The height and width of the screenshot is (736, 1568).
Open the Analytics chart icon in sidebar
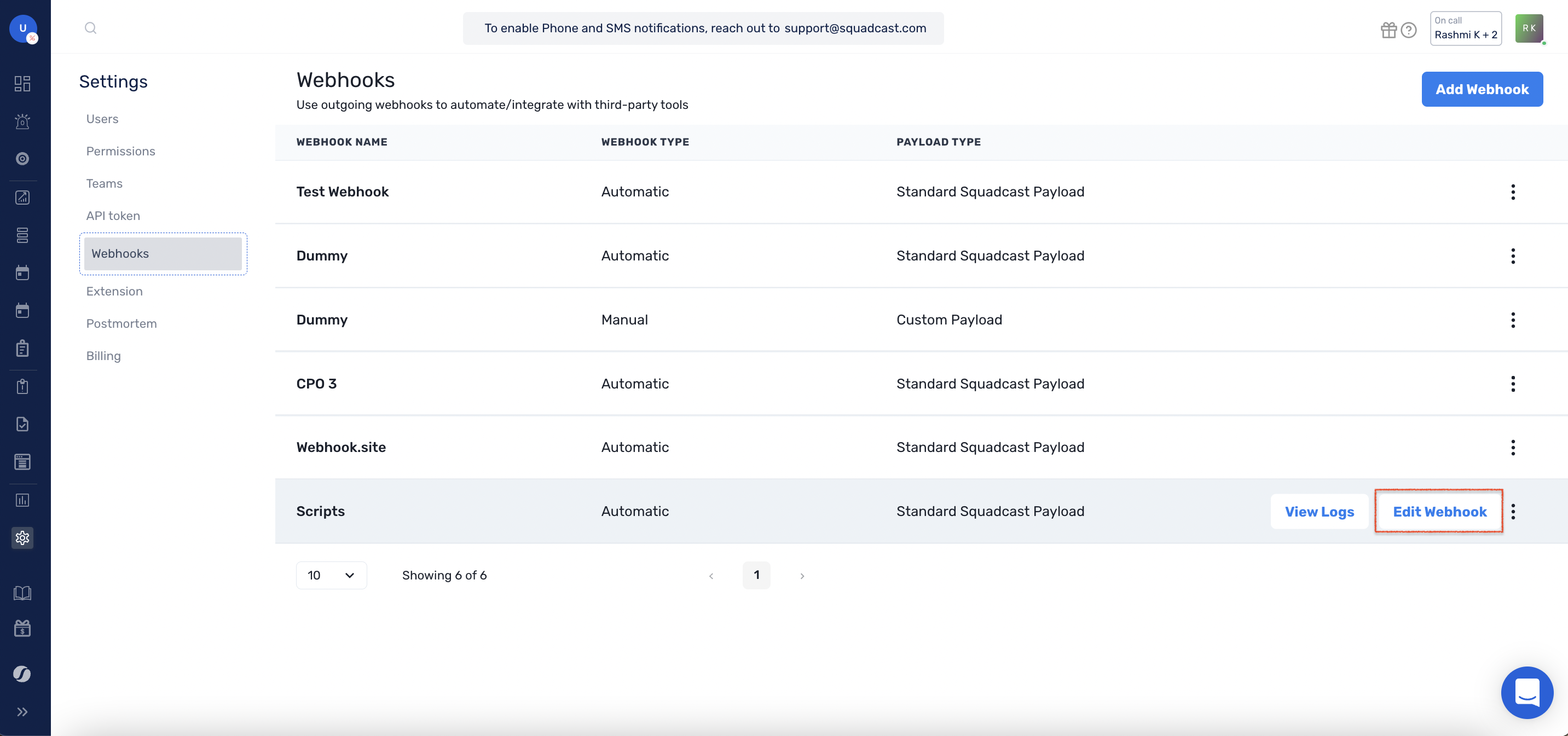coord(22,196)
